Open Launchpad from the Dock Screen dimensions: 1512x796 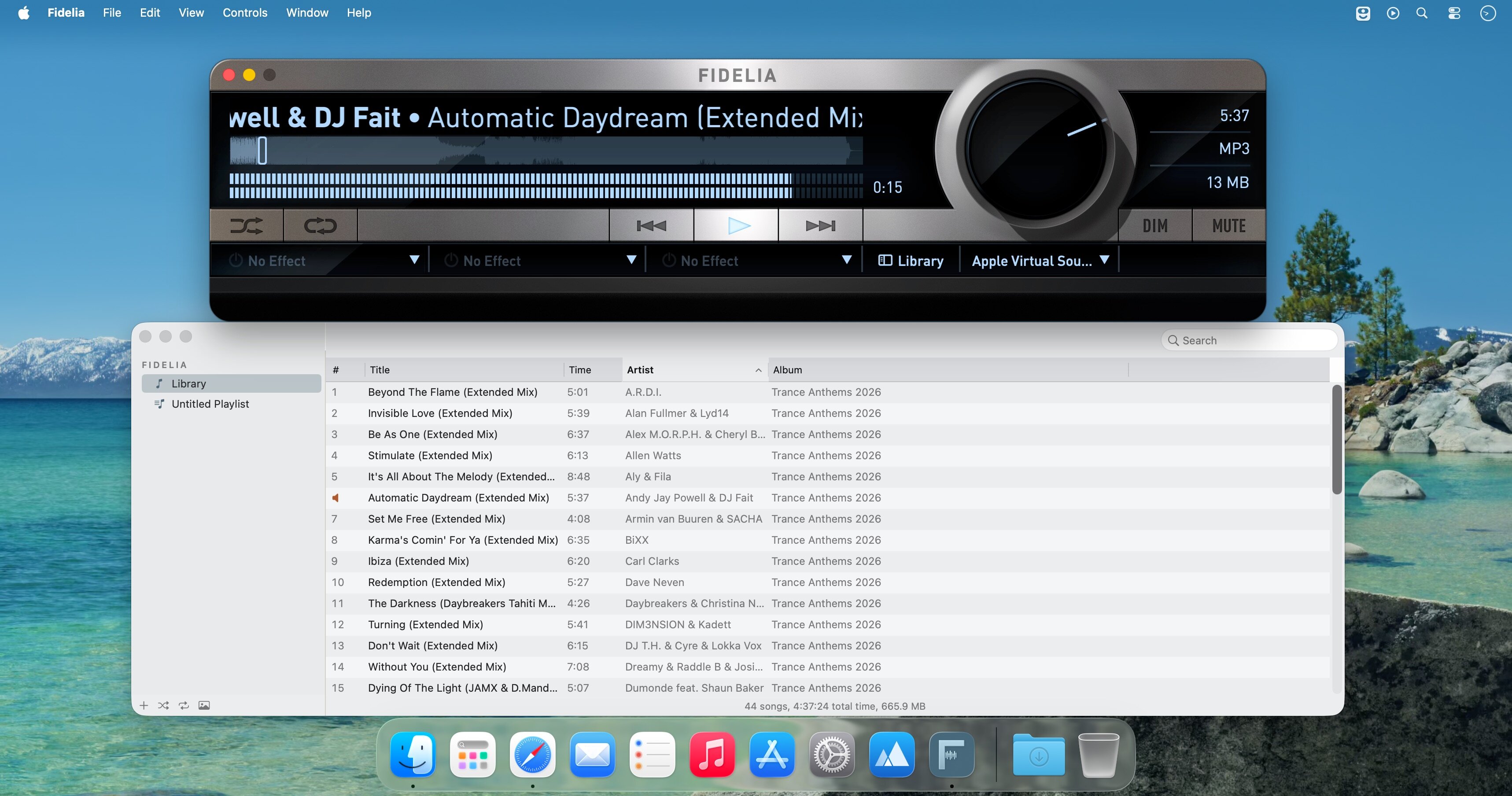pyautogui.click(x=473, y=754)
